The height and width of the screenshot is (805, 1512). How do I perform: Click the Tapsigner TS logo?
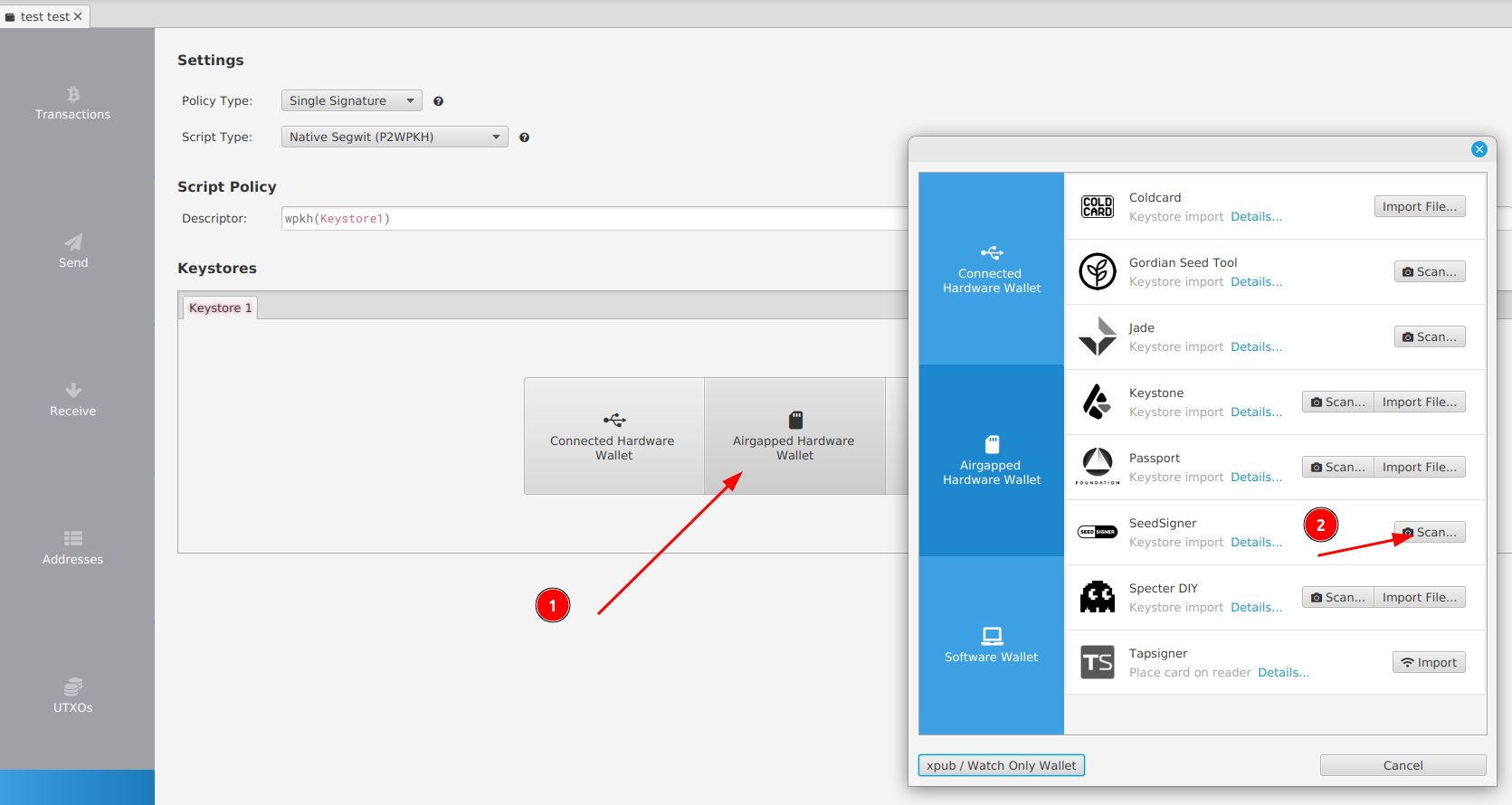1098,662
